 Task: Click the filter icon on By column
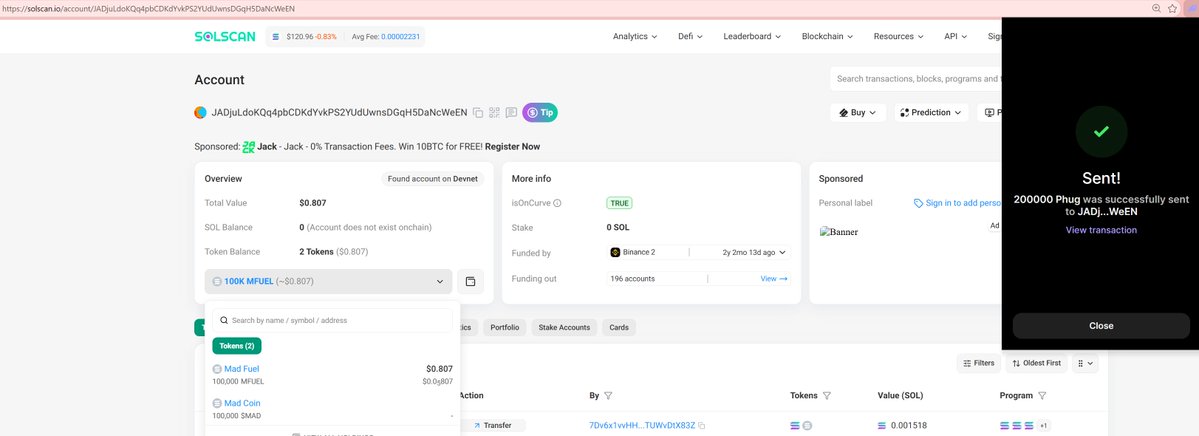608,395
